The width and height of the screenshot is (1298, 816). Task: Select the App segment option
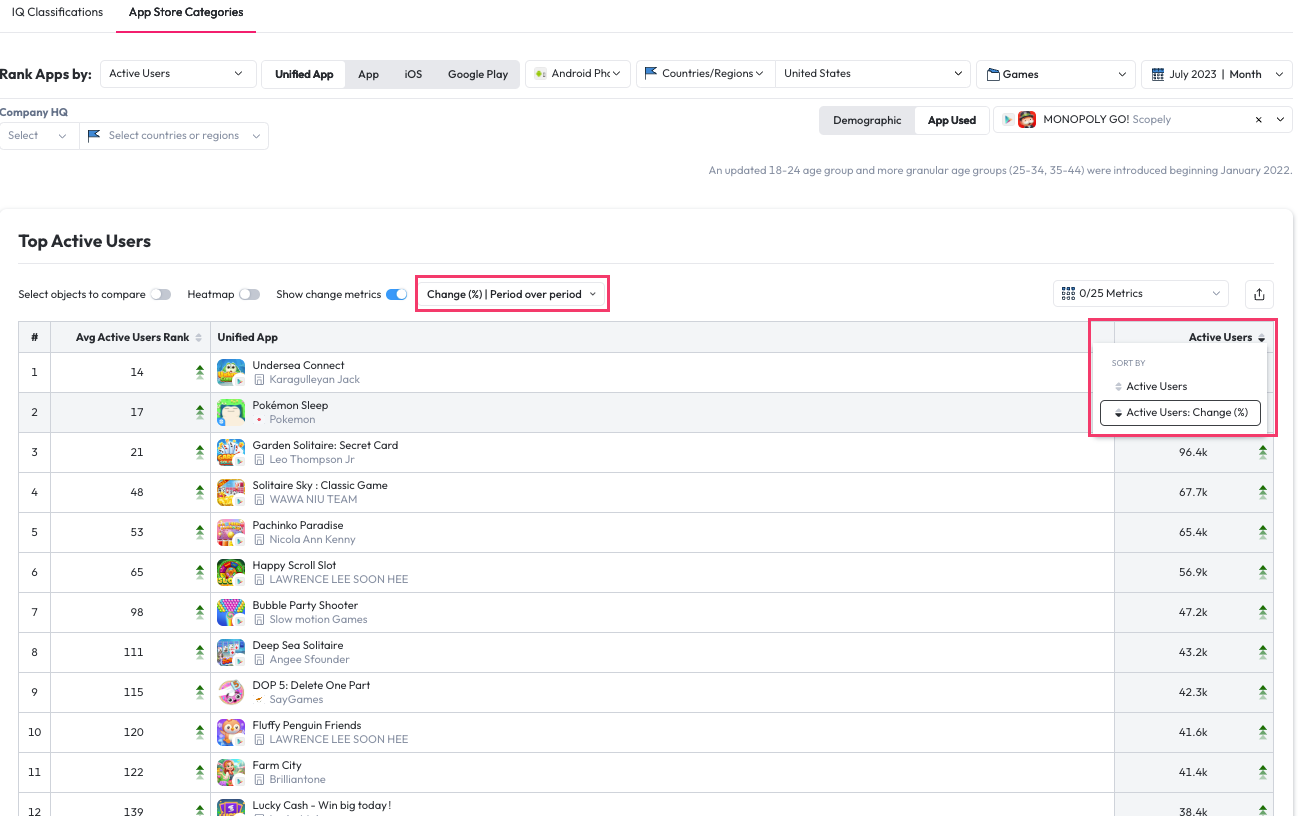pyautogui.click(x=368, y=74)
